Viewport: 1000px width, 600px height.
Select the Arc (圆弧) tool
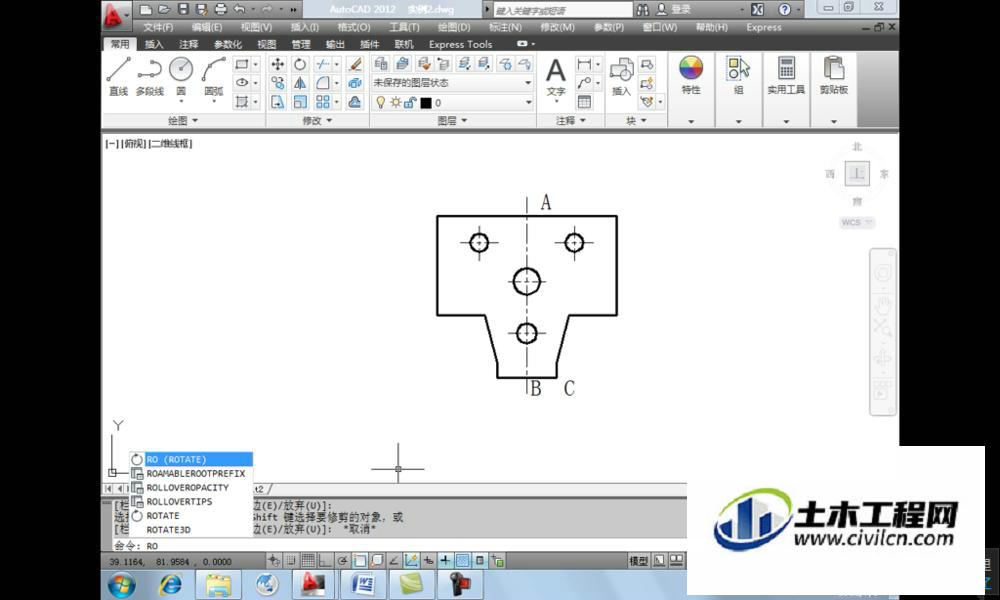214,76
